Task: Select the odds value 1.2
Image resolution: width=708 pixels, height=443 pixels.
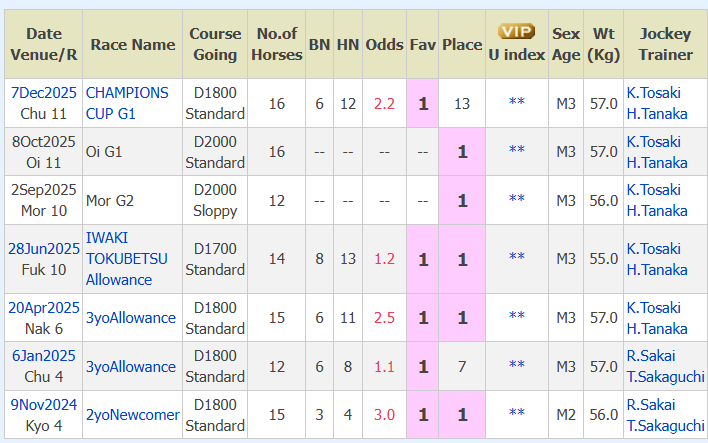Action: 384,259
